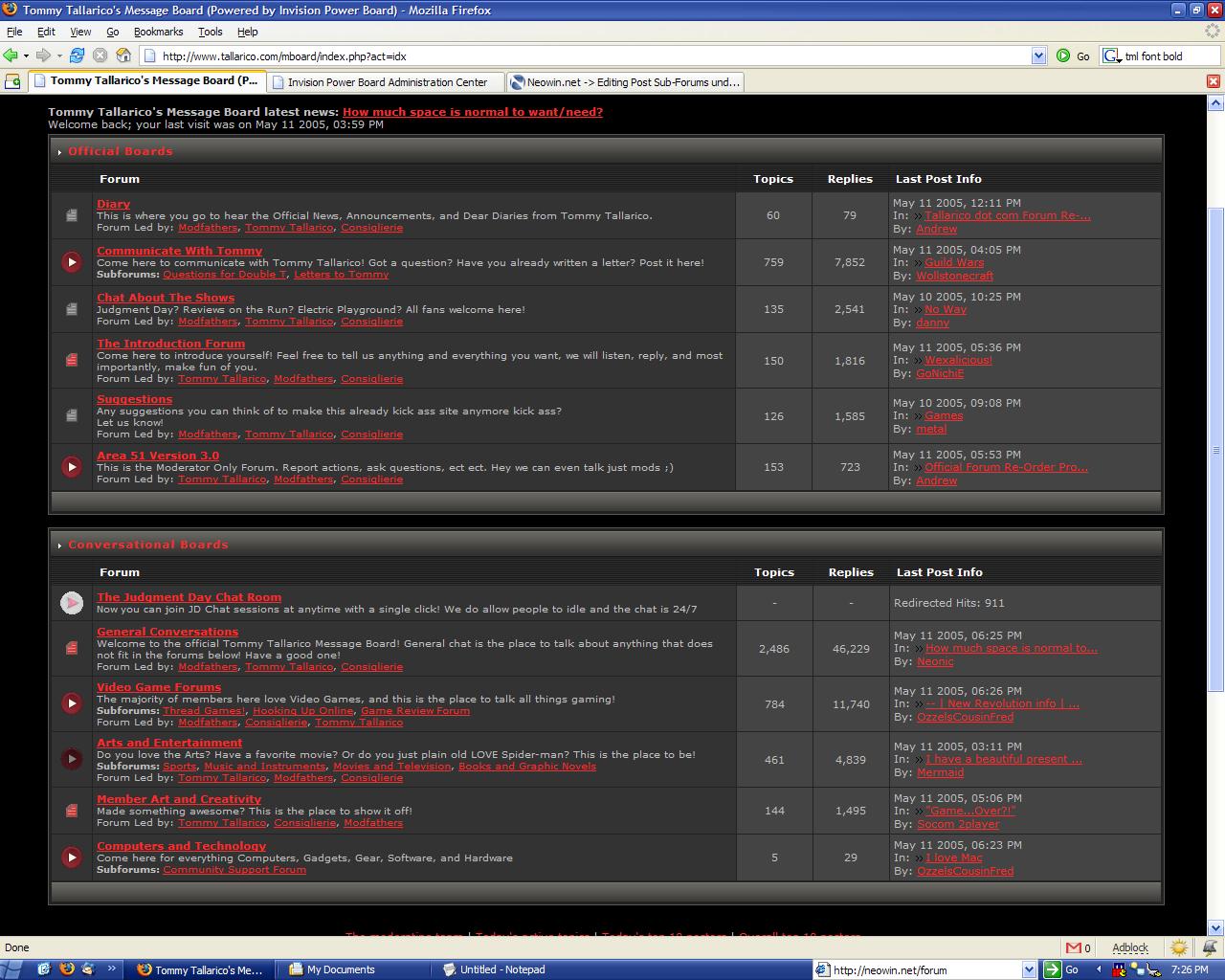Viewport: 1225px width, 980px height.
Task: Click the Stop loading icon
Action: coord(100,55)
